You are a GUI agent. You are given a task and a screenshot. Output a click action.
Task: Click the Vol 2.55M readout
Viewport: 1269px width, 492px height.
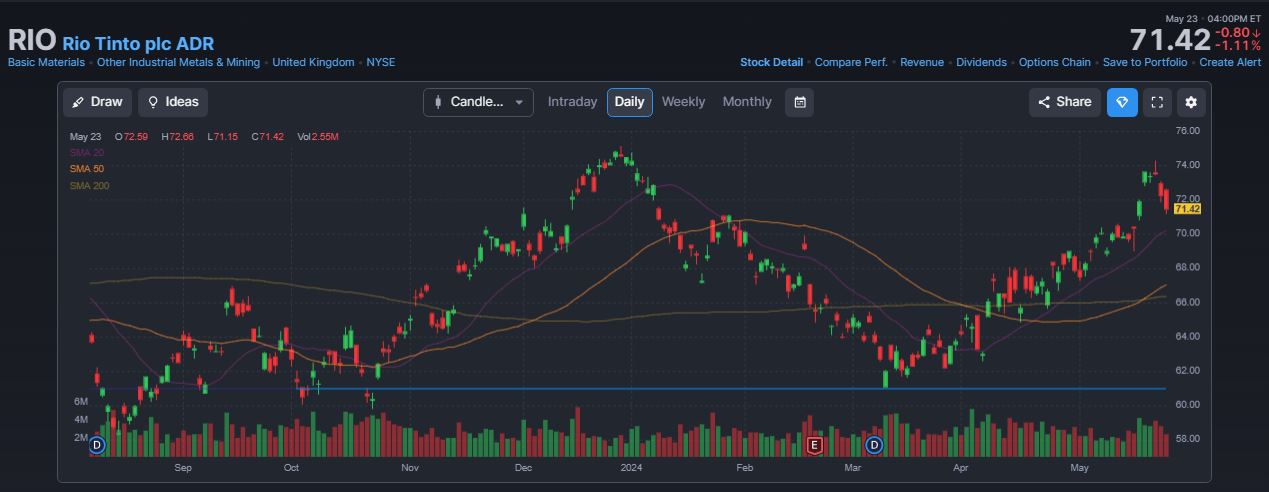point(318,136)
